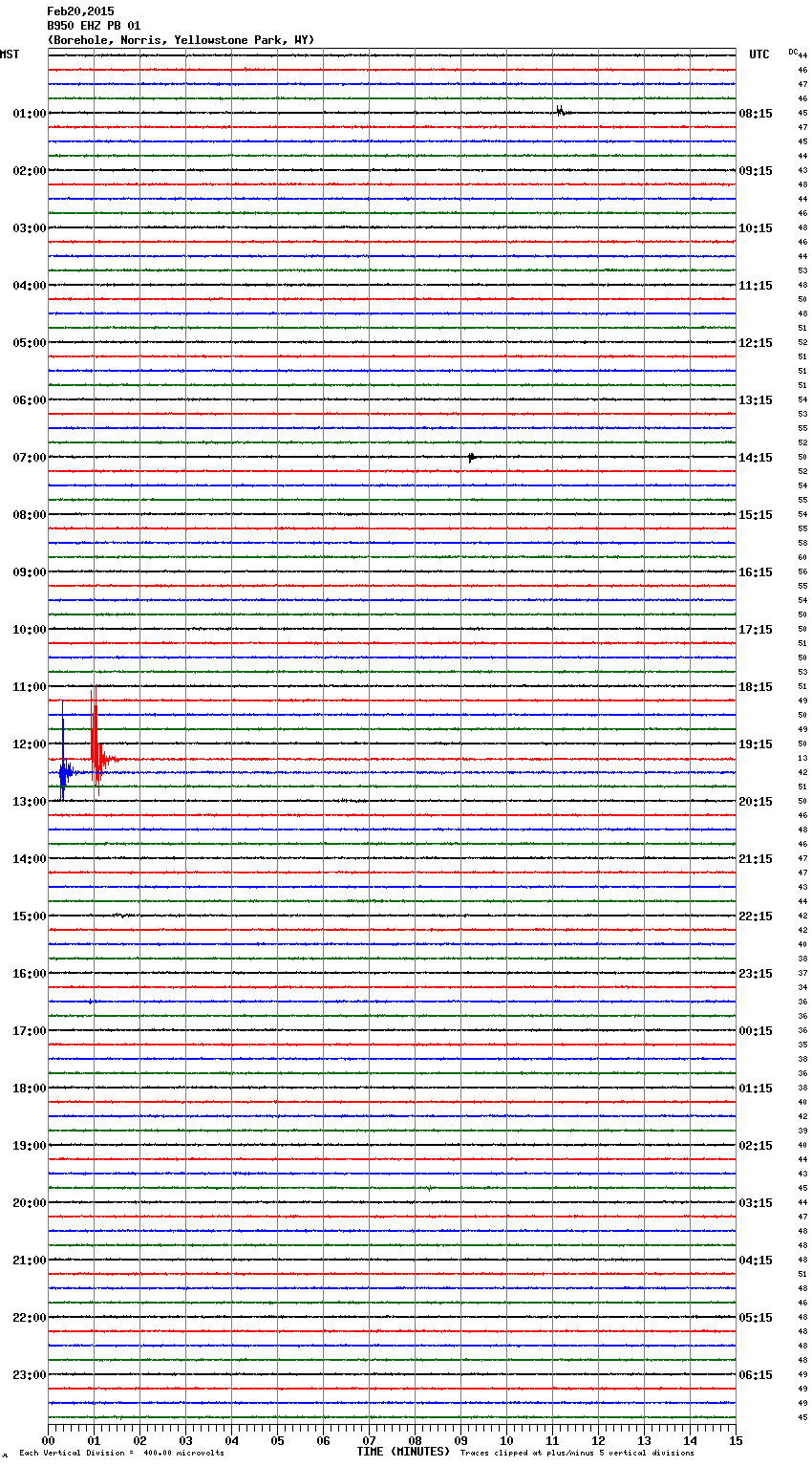The height and width of the screenshot is (1466, 812).
Task: Click the '21:00' MST time label
Action: tap(30, 1261)
